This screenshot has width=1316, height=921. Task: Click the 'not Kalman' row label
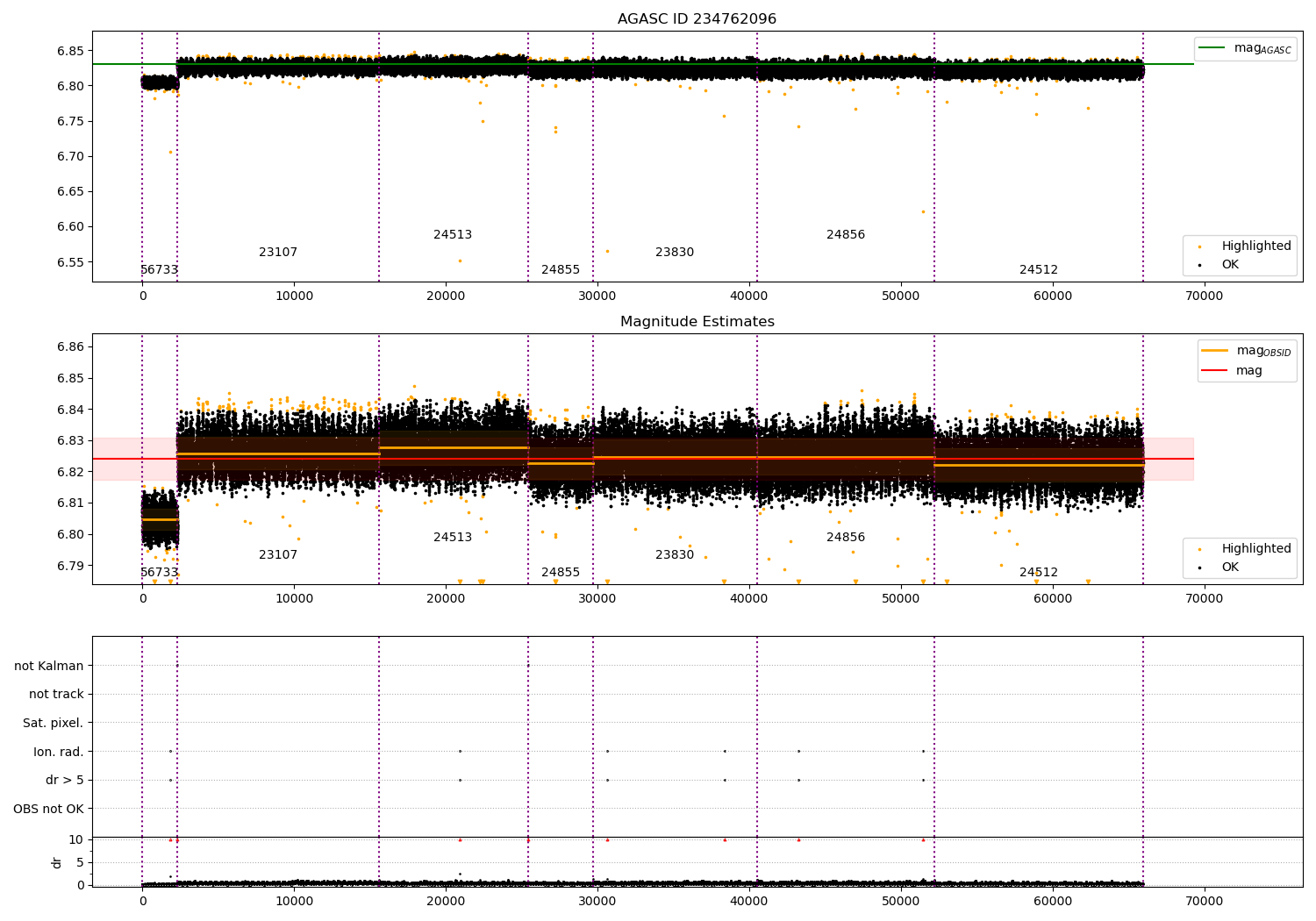pyautogui.click(x=49, y=667)
